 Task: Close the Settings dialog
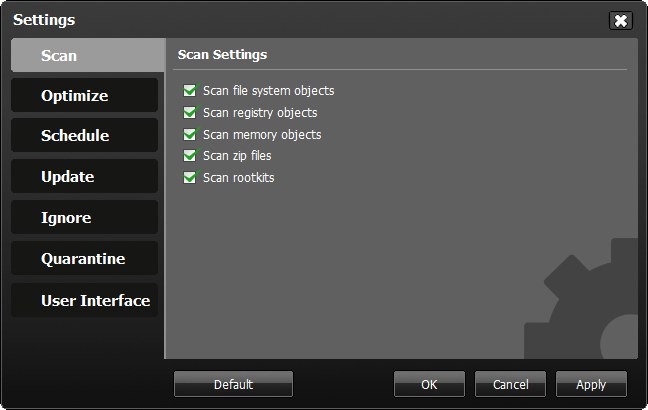coord(621,21)
